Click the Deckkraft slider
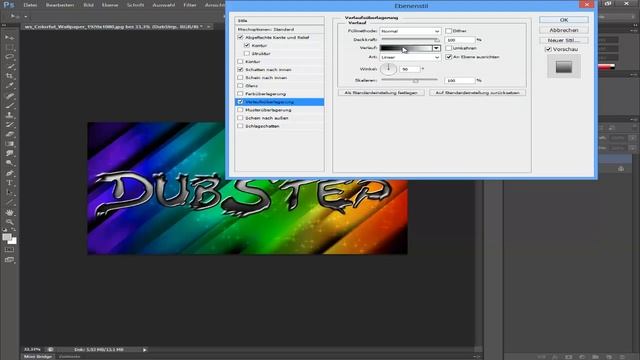This screenshot has width=640, height=360. pyautogui.click(x=410, y=40)
